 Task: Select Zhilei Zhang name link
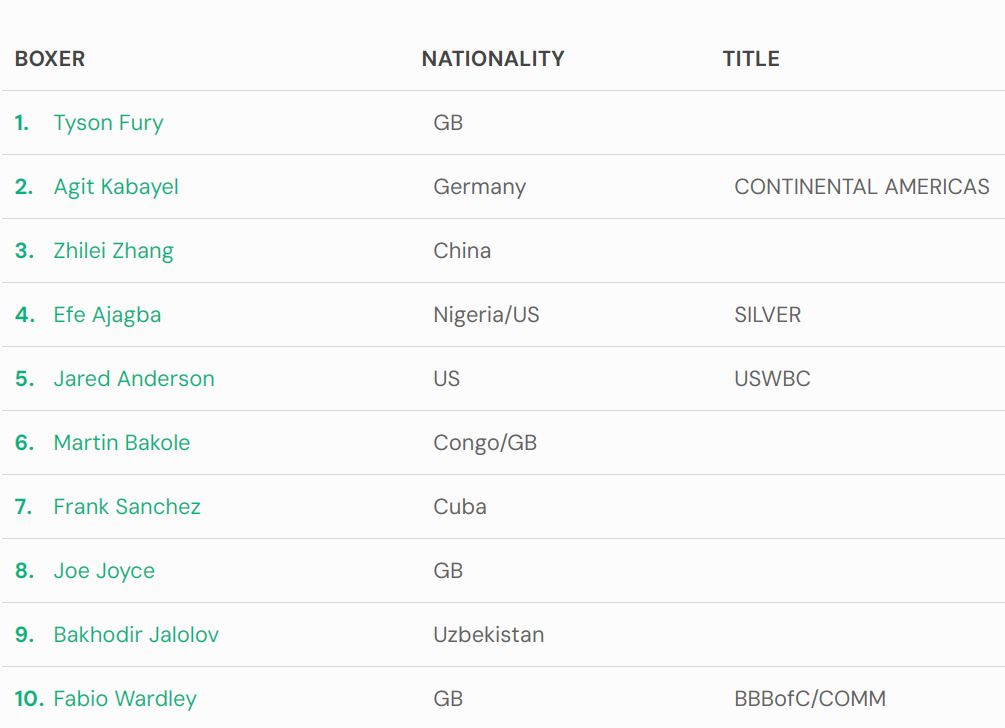point(113,251)
